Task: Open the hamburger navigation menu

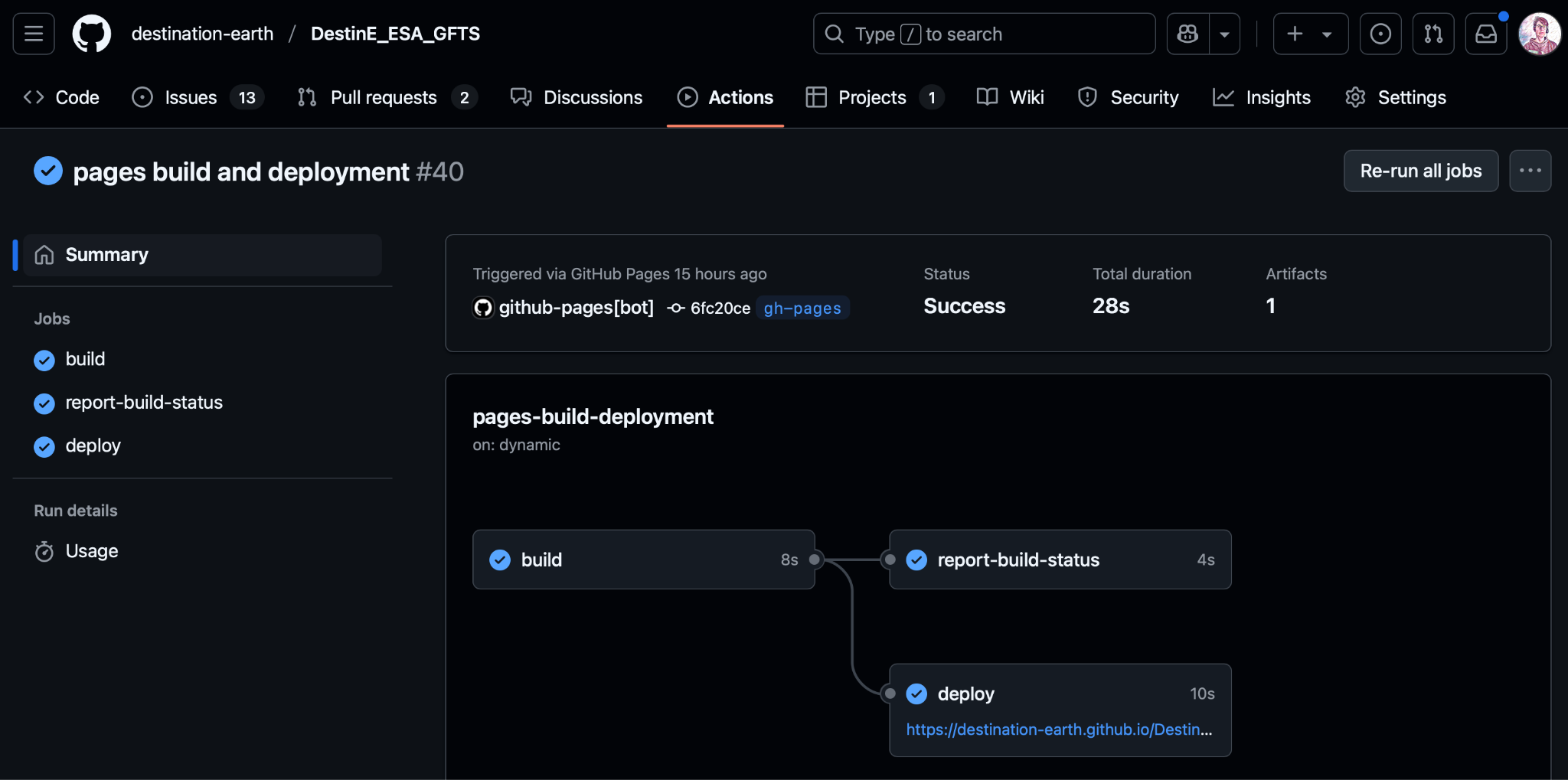Action: click(34, 34)
